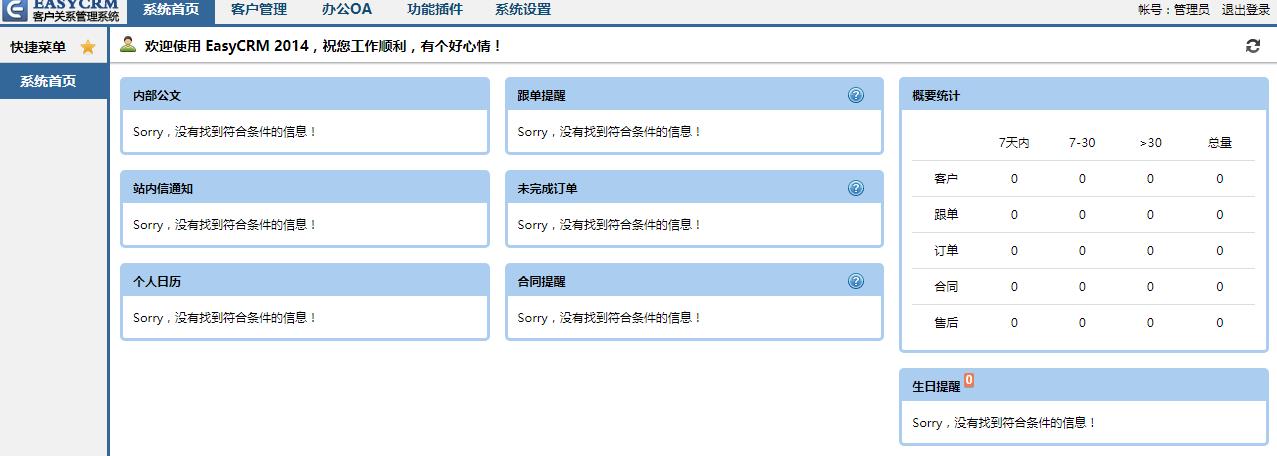Click the >30 column header
This screenshot has height=456, width=1277.
click(x=1150, y=143)
